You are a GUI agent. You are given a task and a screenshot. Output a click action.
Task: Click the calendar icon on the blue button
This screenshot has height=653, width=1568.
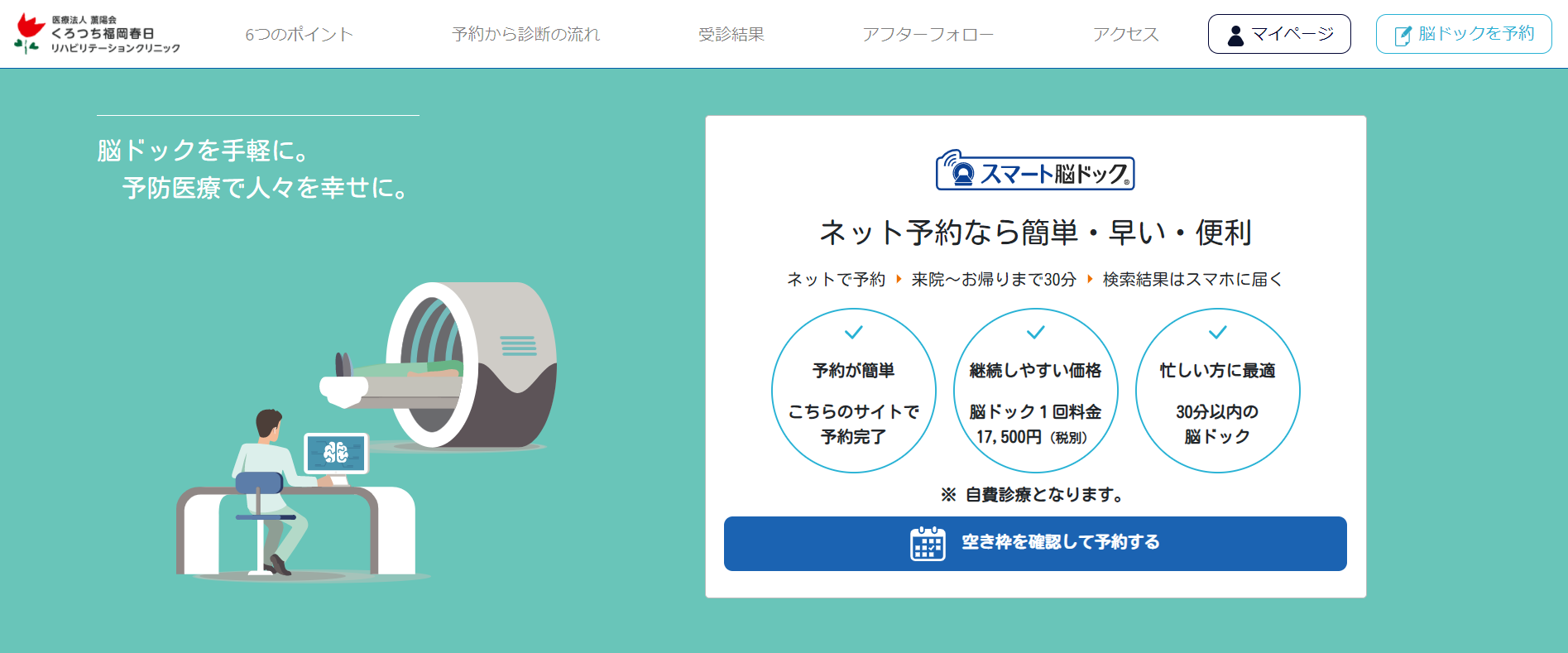(x=928, y=544)
